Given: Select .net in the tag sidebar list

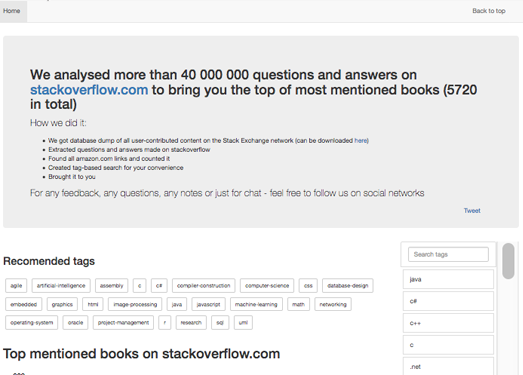Looking at the screenshot, I should pyautogui.click(x=448, y=366).
